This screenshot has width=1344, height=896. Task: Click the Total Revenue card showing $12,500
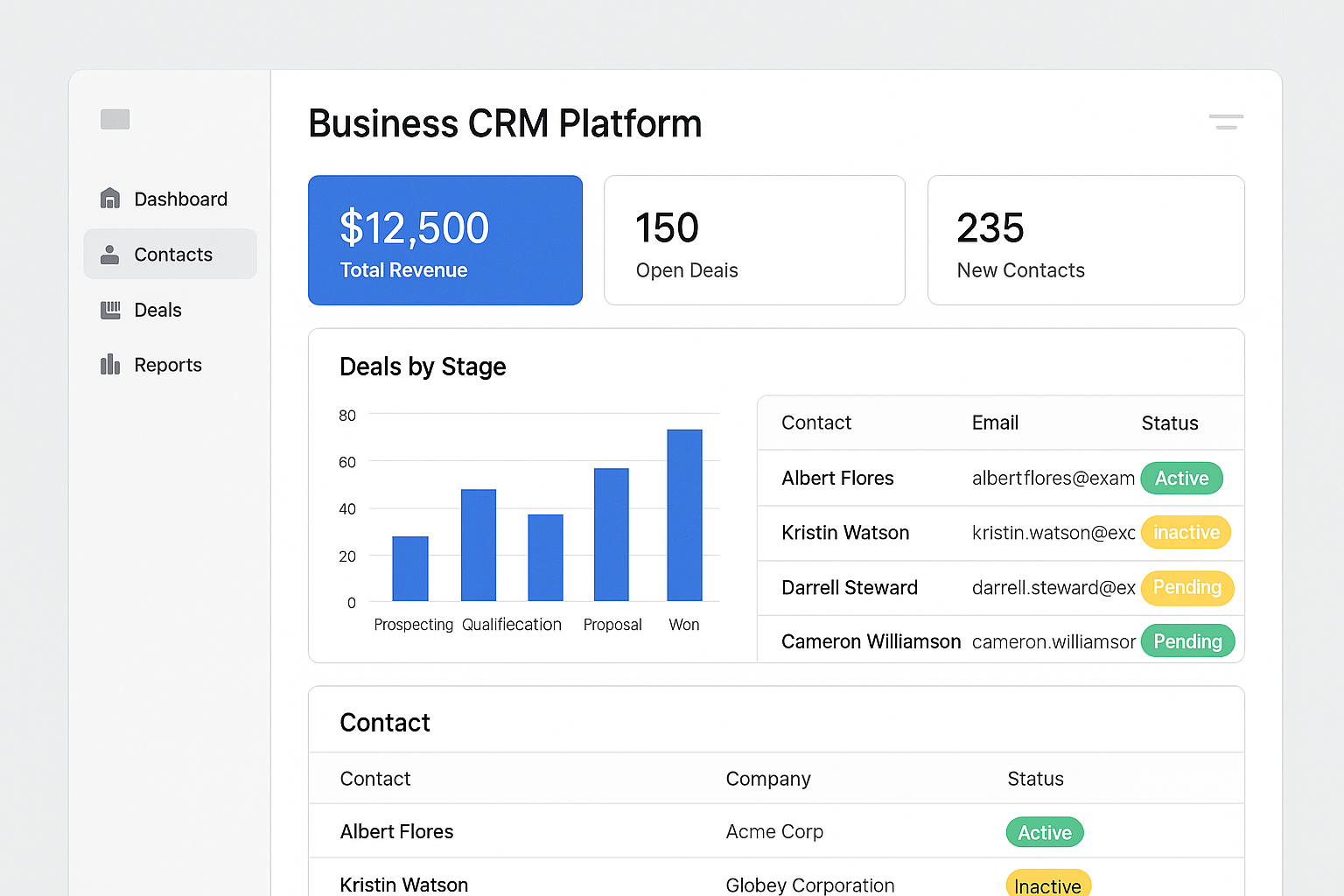pyautogui.click(x=444, y=240)
